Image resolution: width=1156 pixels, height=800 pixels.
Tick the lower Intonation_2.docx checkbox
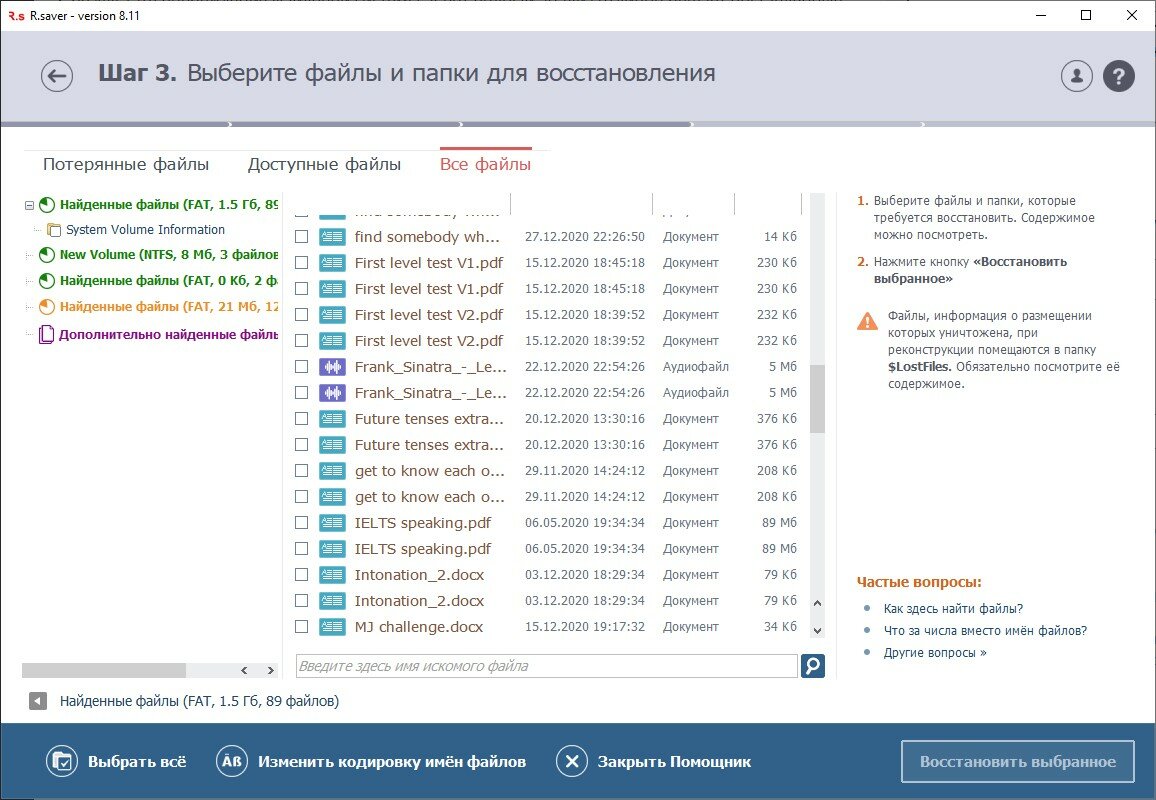tap(302, 601)
